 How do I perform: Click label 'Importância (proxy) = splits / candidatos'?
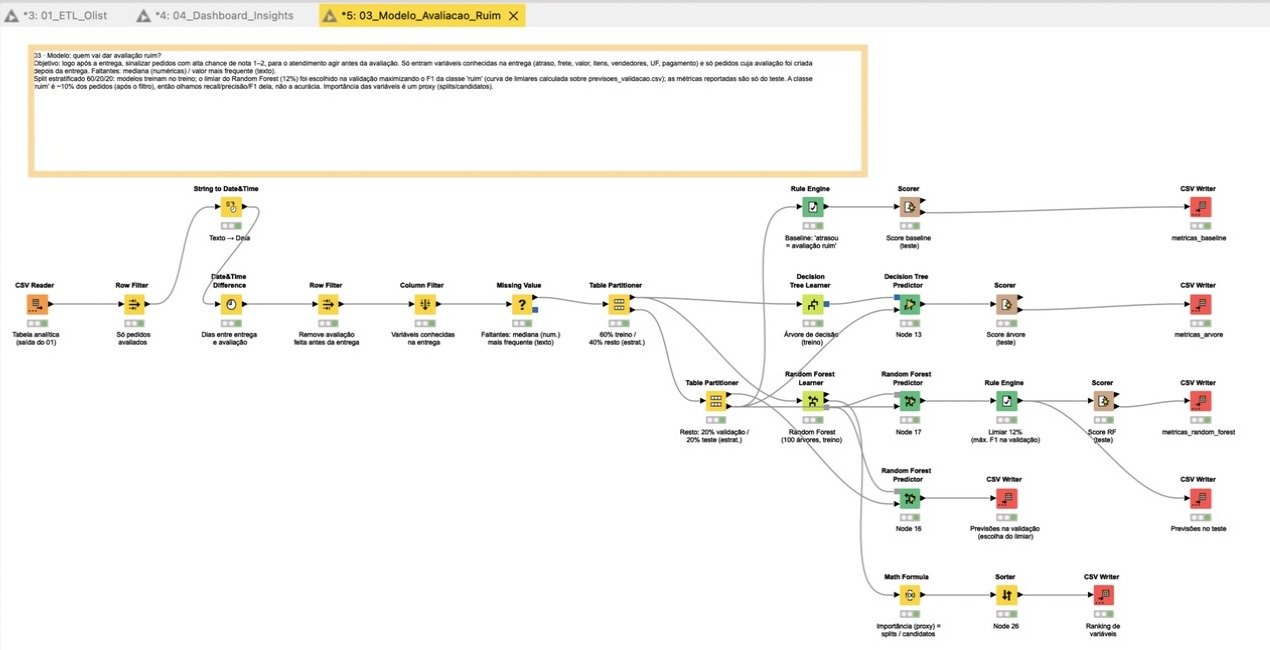[x=908, y=629]
